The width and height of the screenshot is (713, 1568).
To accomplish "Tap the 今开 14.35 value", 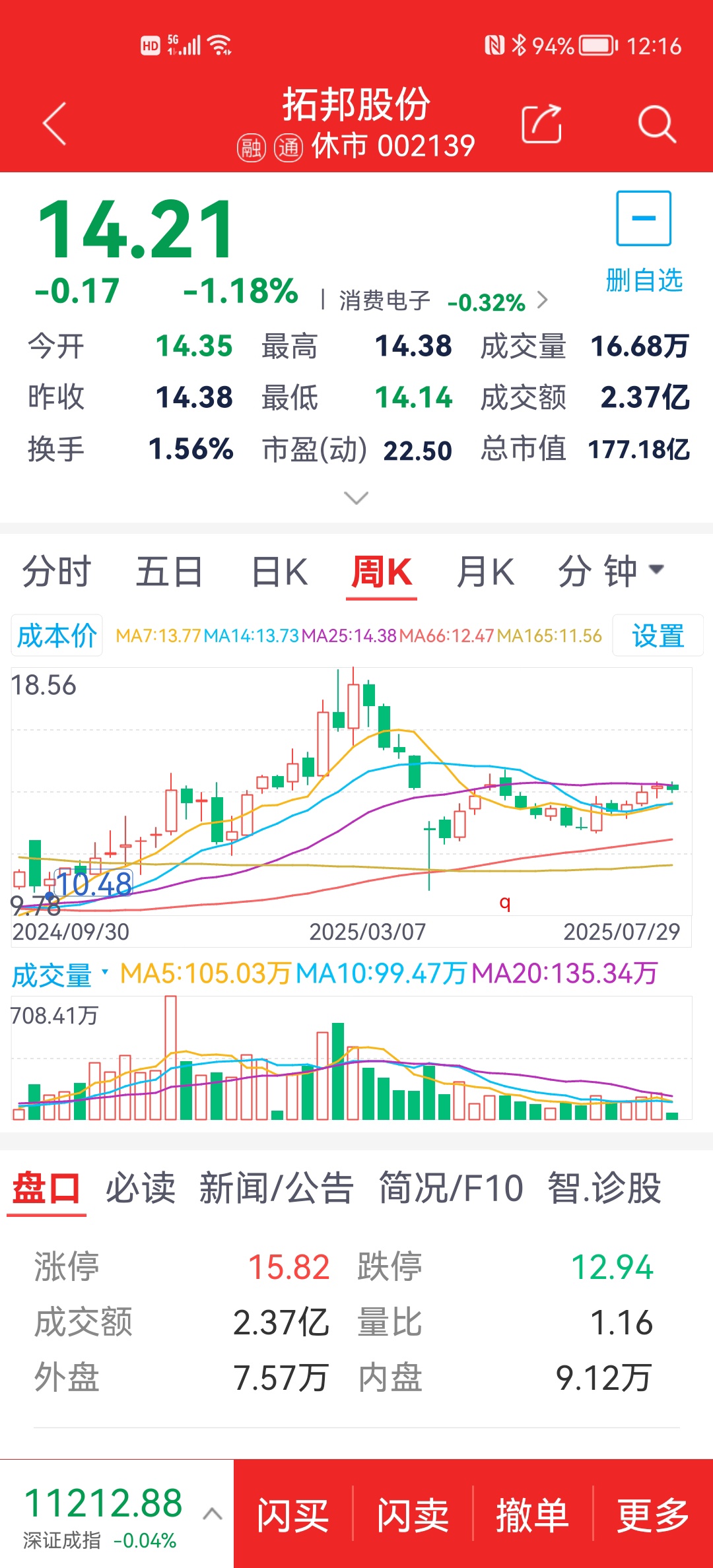I will (194, 346).
